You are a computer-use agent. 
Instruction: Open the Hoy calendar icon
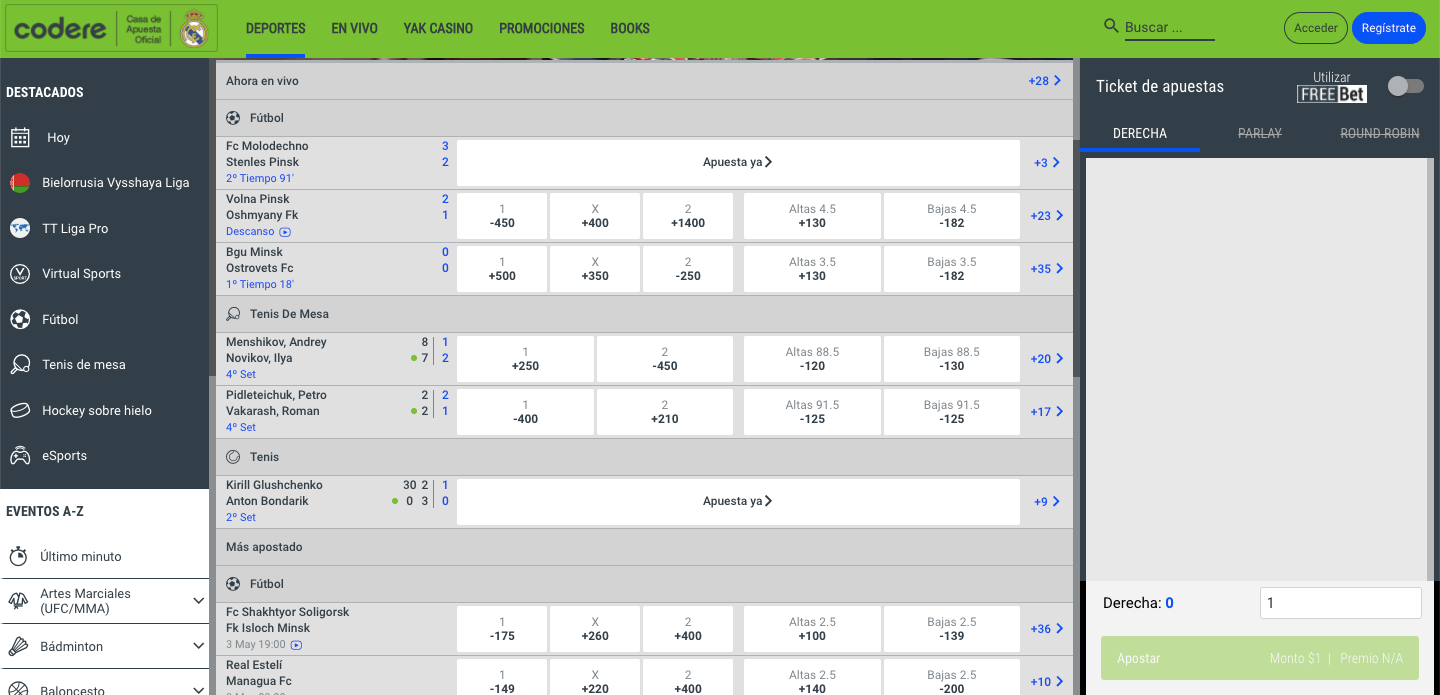point(20,137)
